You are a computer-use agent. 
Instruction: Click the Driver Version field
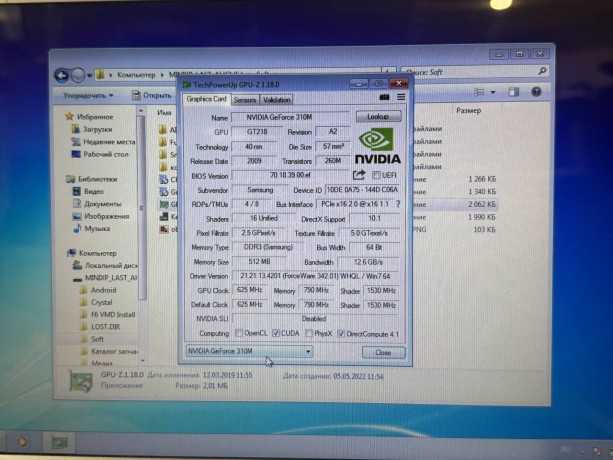pos(315,276)
